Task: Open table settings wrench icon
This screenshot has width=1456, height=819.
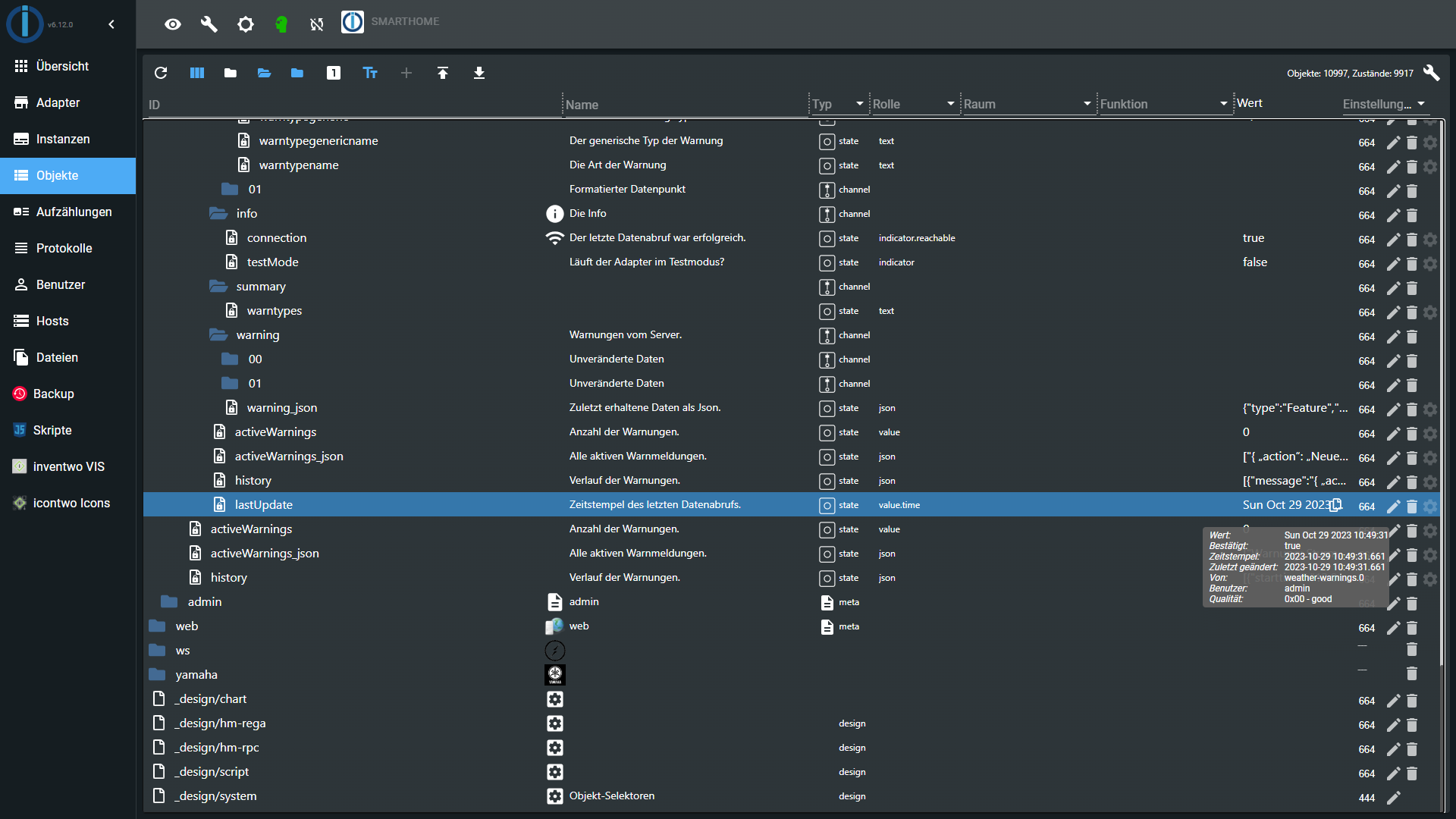Action: click(1431, 73)
